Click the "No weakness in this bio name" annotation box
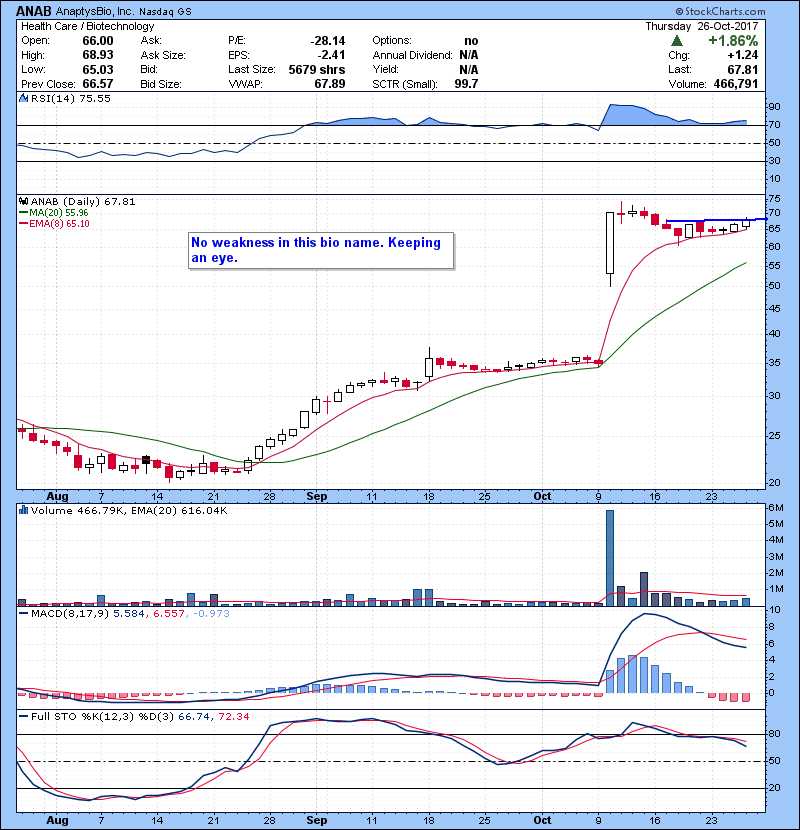 (x=321, y=250)
